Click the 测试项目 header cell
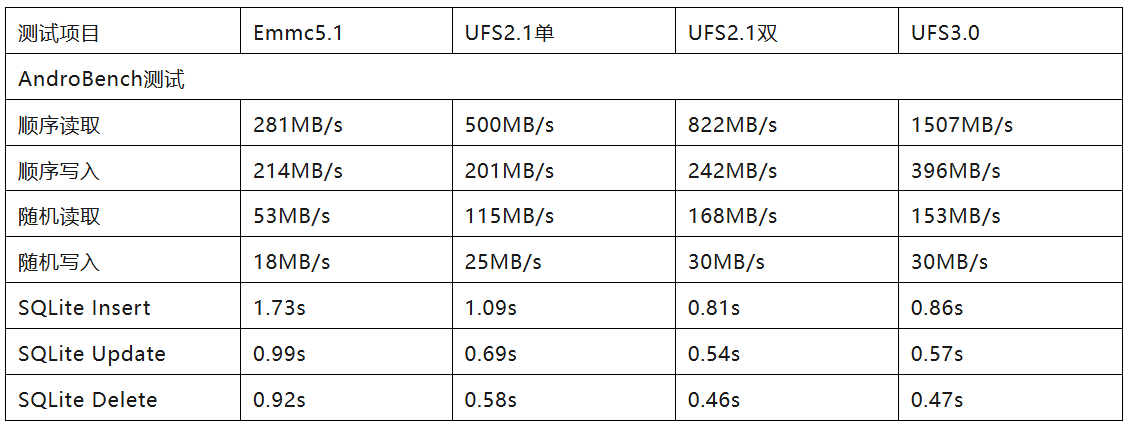Image resolution: width=1131 pixels, height=432 pixels. (x=59, y=33)
